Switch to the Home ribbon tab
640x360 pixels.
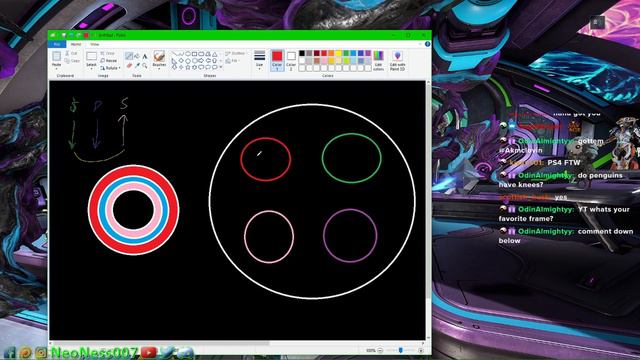coord(76,44)
